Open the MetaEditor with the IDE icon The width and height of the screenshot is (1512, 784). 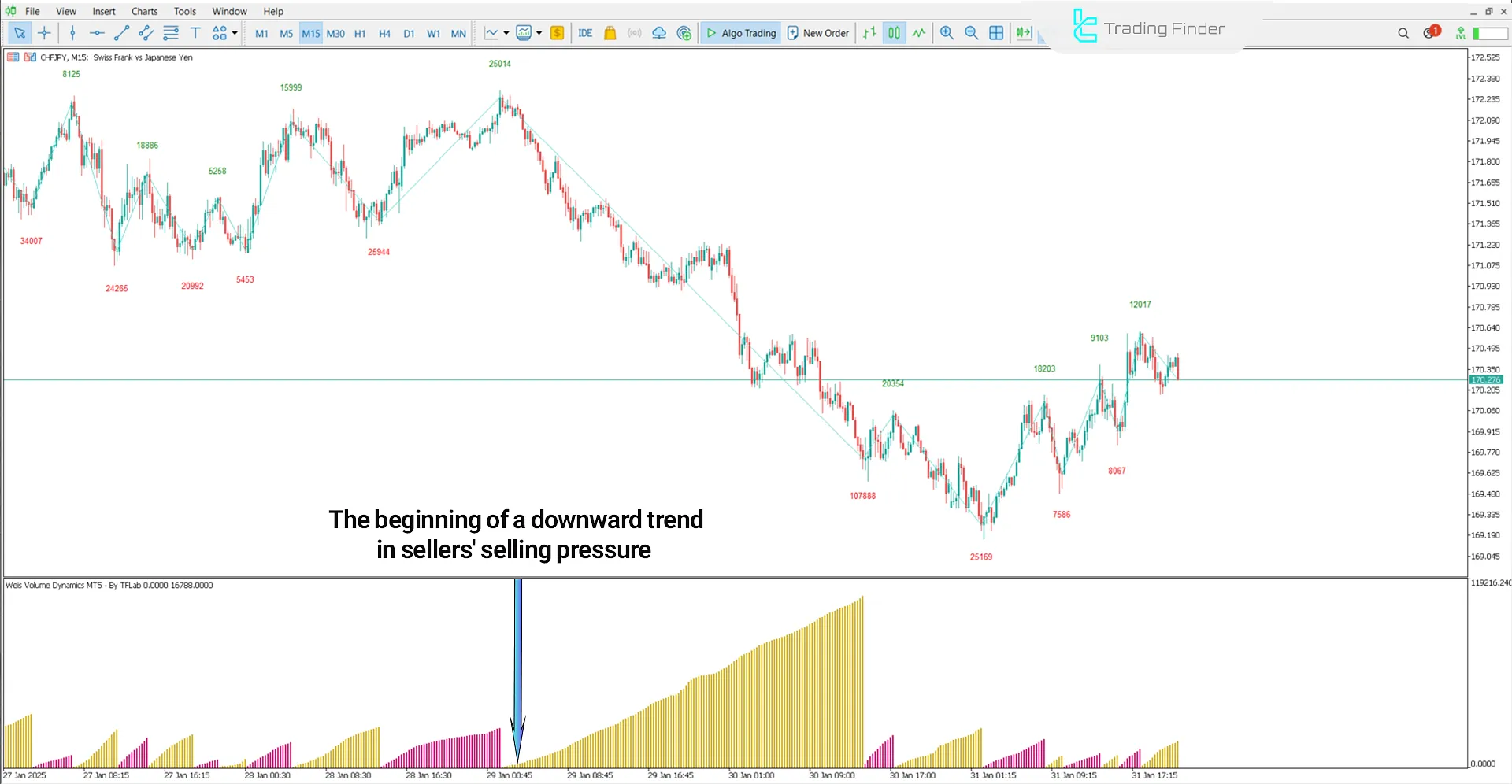[x=585, y=33]
